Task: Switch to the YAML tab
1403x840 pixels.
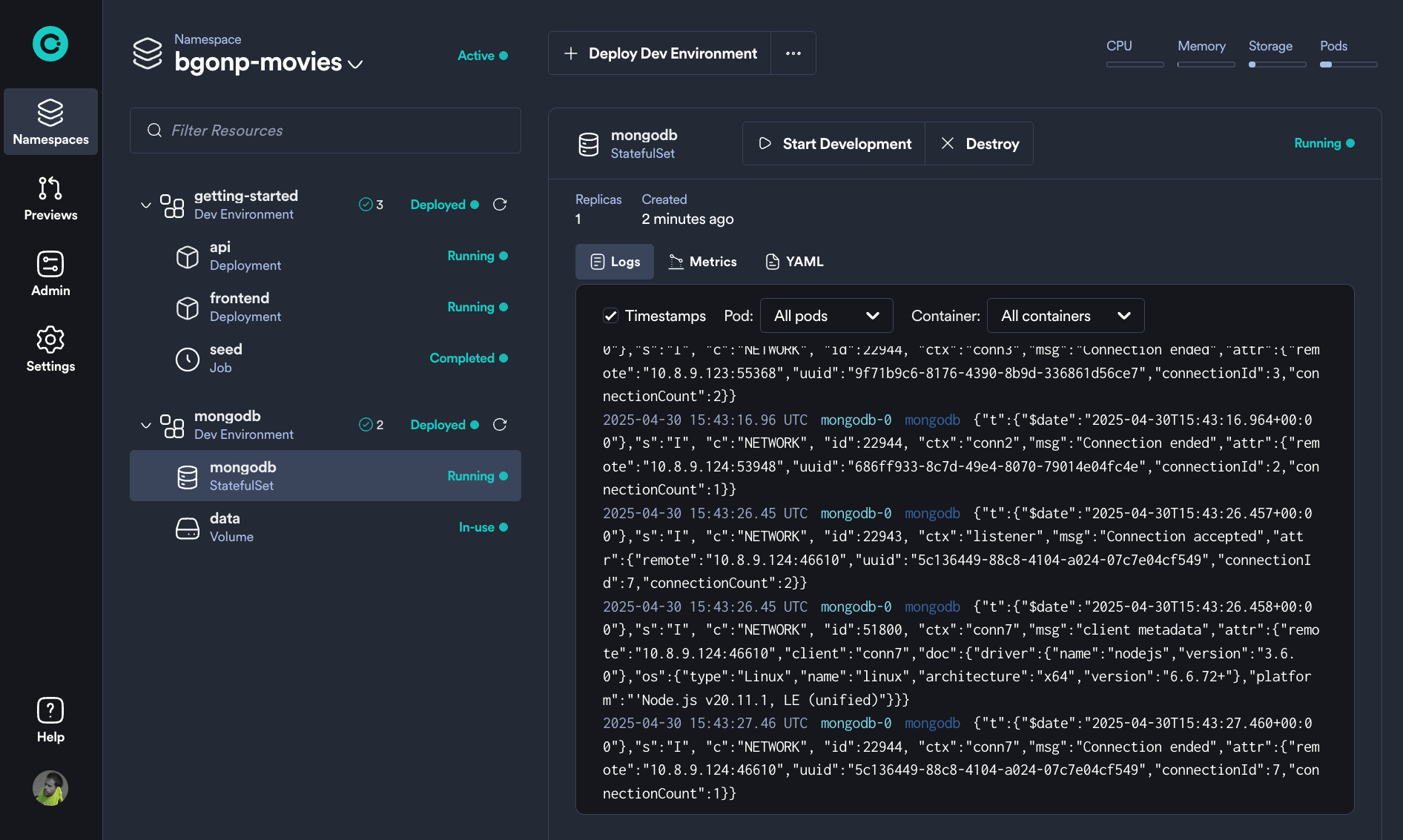Action: coord(793,261)
